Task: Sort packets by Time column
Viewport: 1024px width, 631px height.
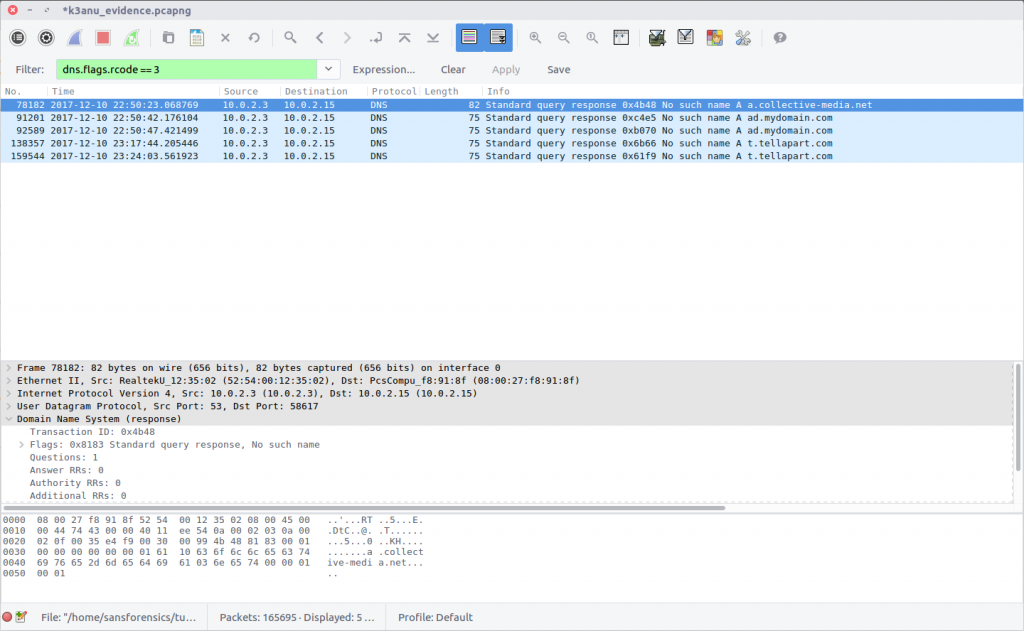Action: [x=133, y=91]
